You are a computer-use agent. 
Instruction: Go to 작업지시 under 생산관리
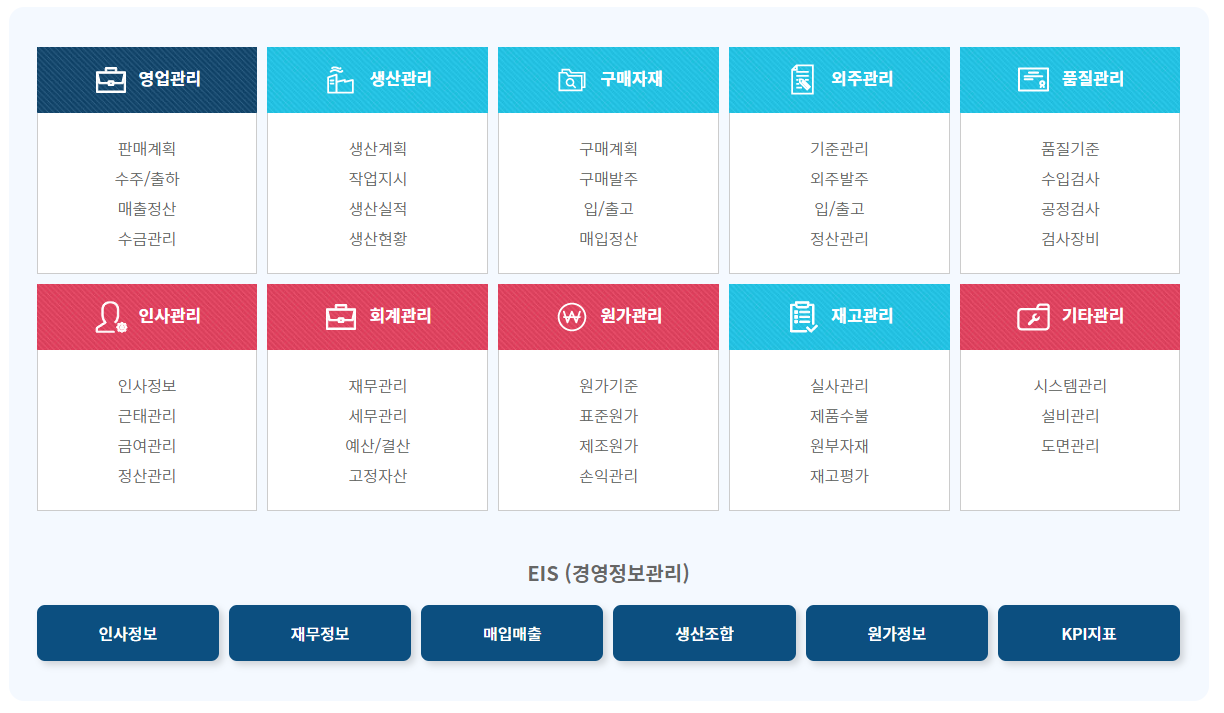click(x=378, y=179)
